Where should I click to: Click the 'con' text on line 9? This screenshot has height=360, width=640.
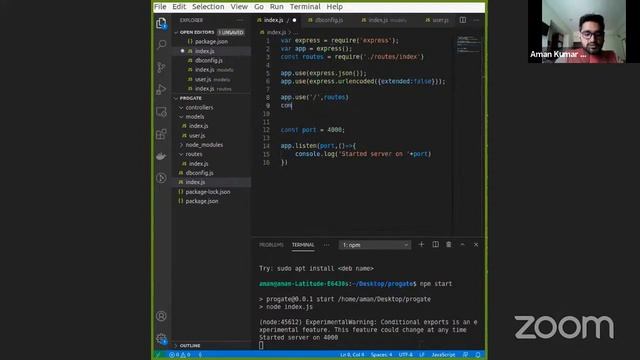coord(286,106)
